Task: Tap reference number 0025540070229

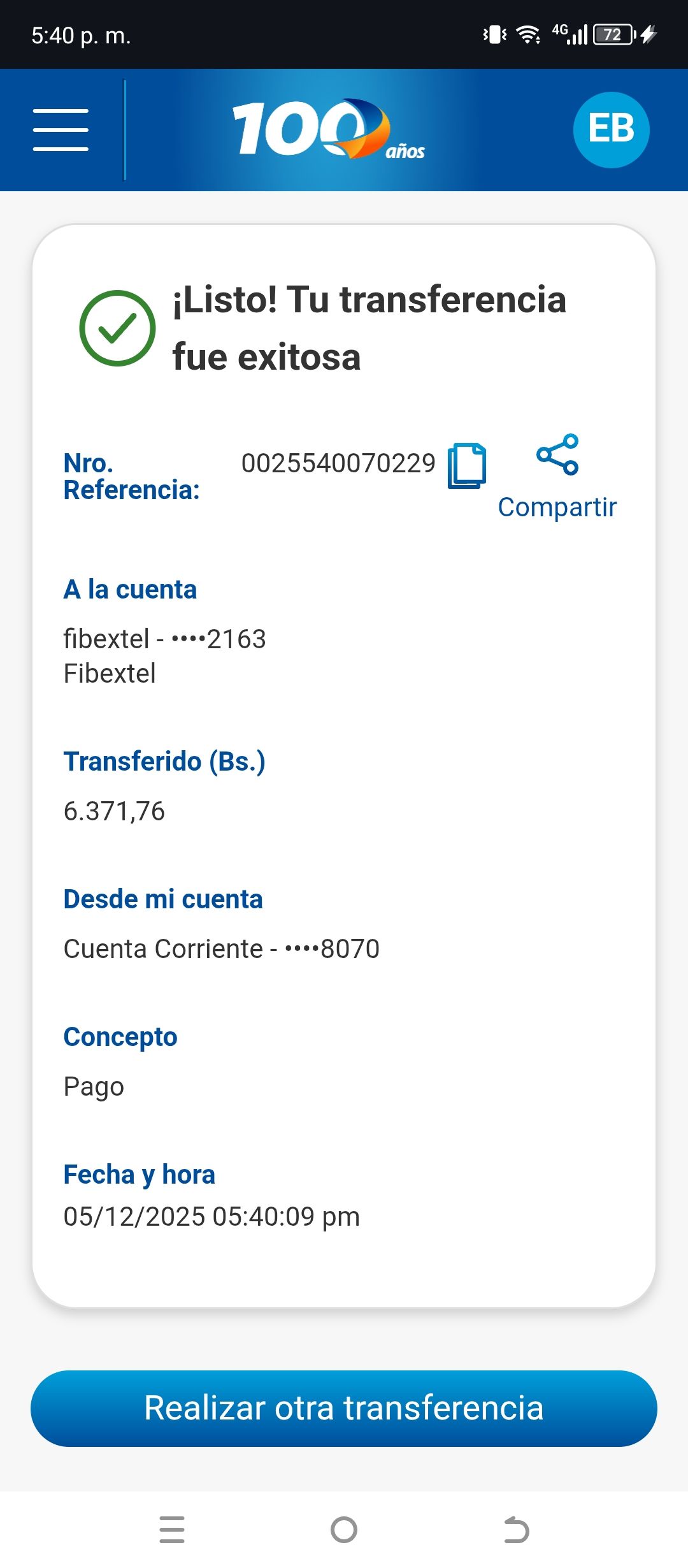Action: tap(338, 463)
